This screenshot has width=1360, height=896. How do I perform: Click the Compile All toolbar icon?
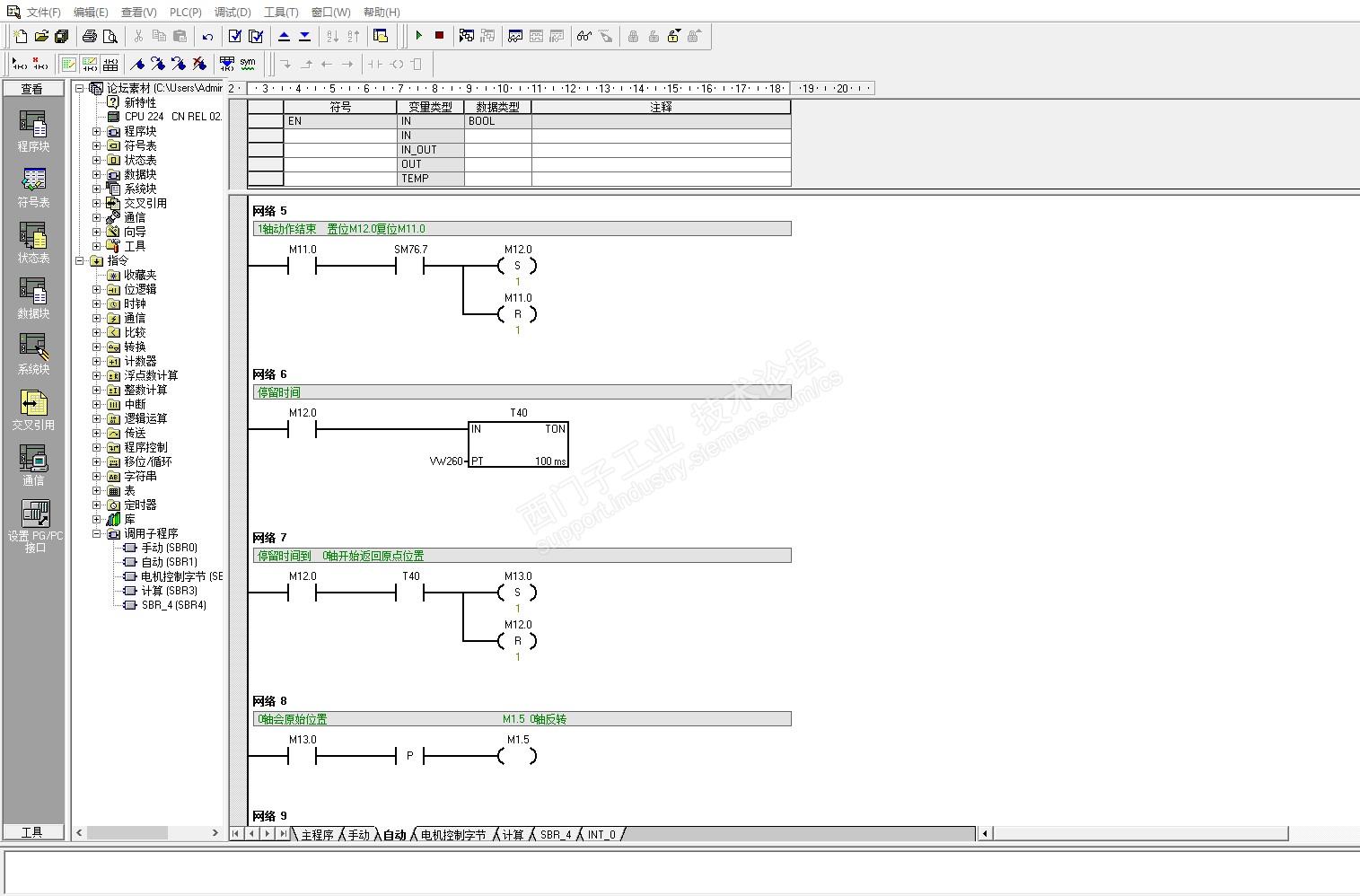click(x=256, y=36)
